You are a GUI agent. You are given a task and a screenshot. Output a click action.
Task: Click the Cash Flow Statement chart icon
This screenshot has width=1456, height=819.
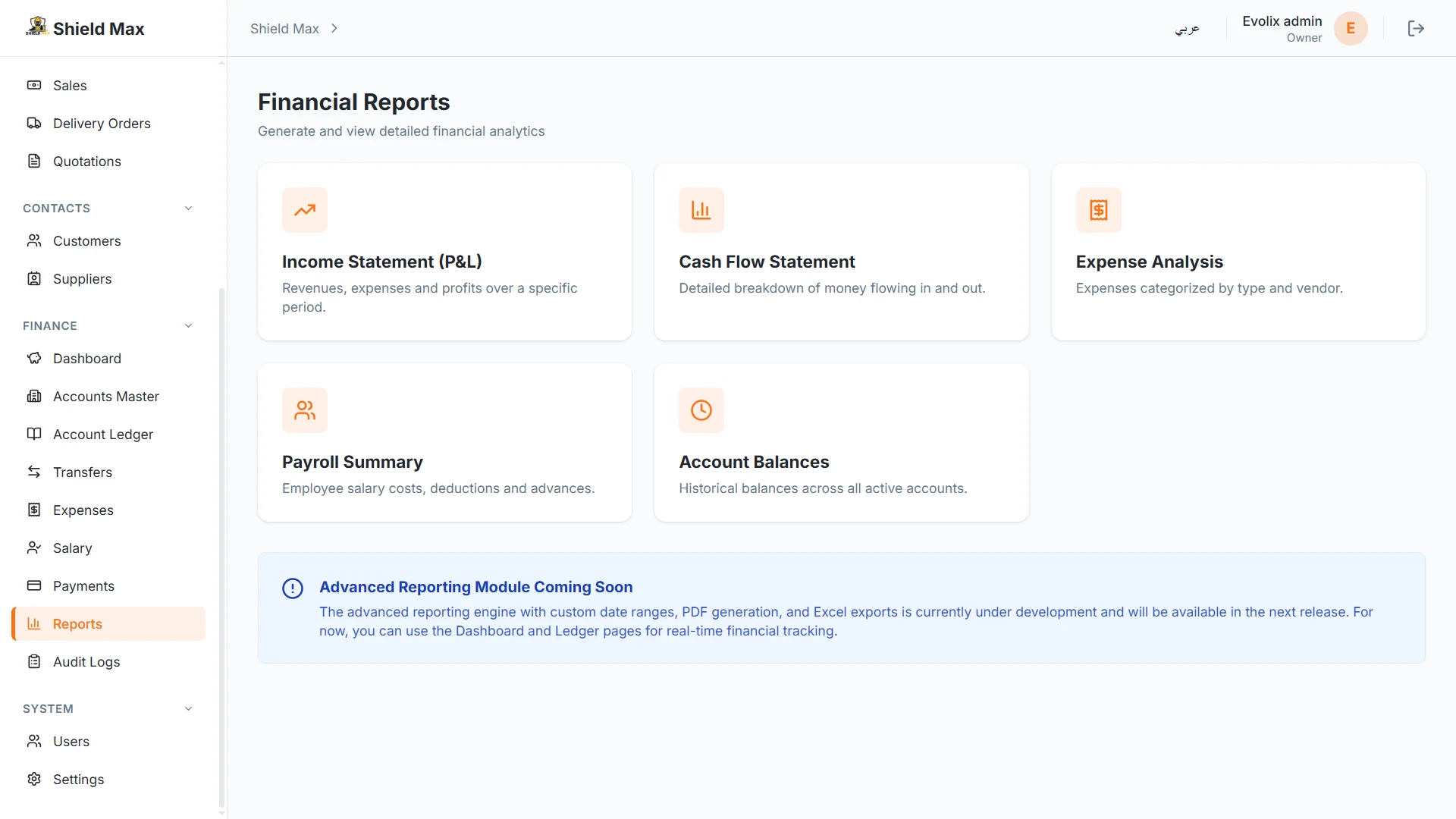pos(701,210)
